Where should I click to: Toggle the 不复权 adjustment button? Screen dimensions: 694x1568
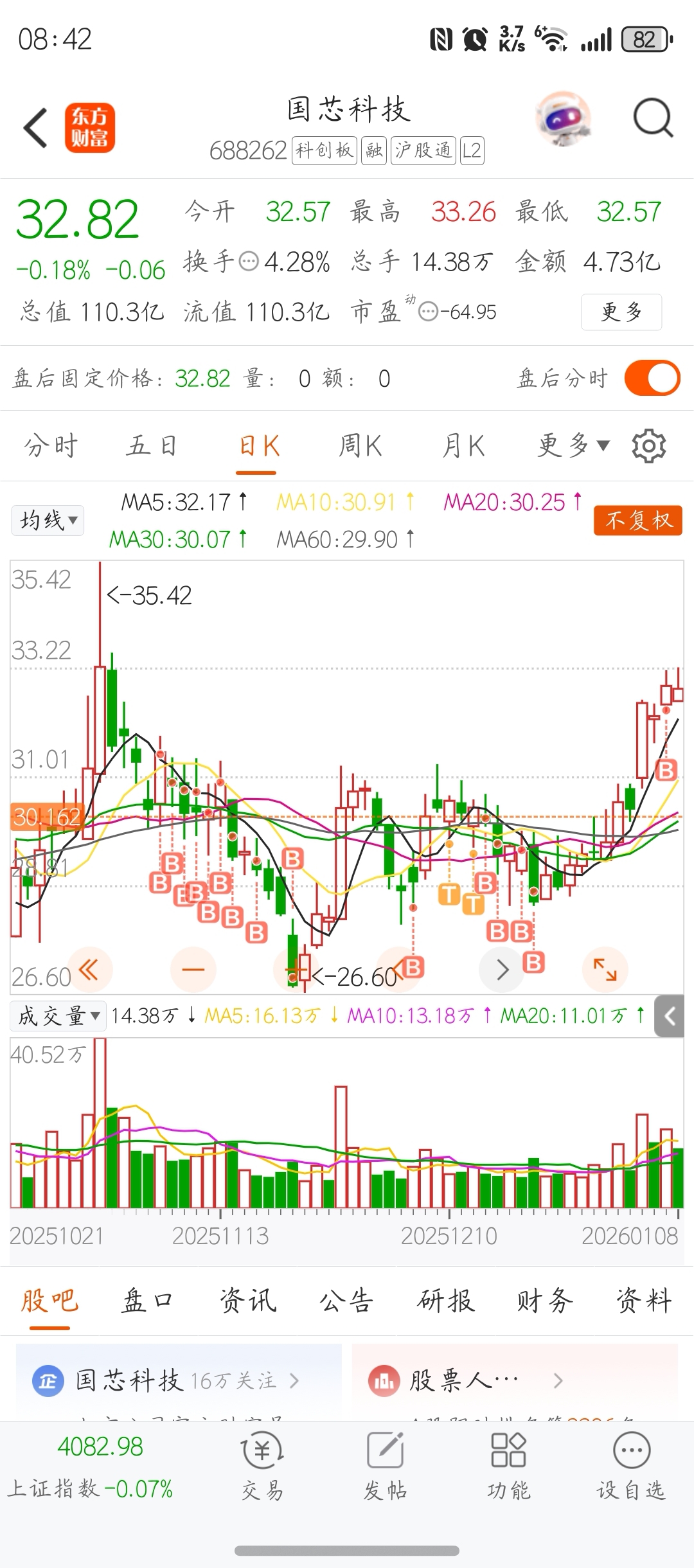click(x=638, y=520)
